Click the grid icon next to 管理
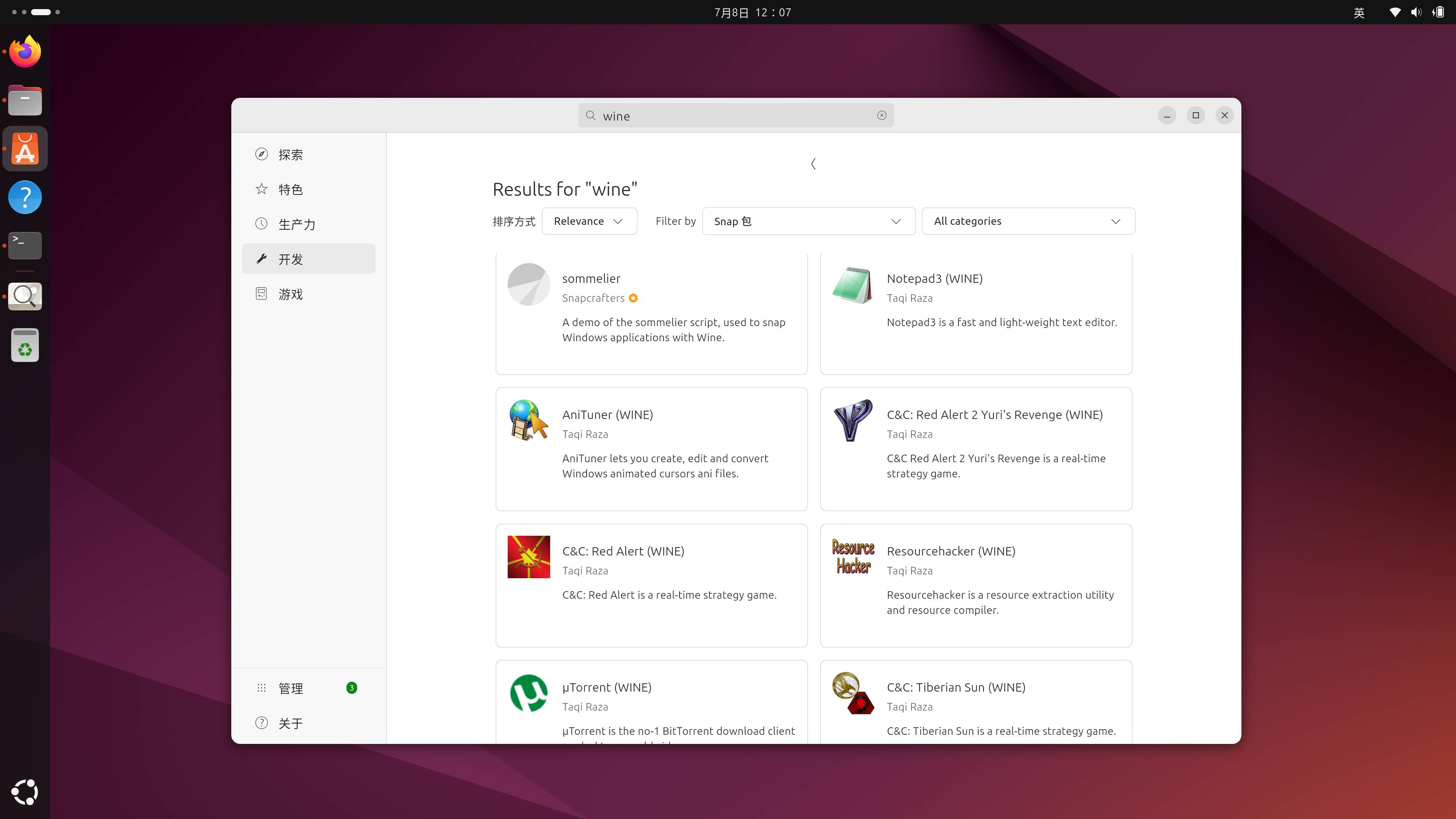1456x819 pixels. [x=261, y=688]
